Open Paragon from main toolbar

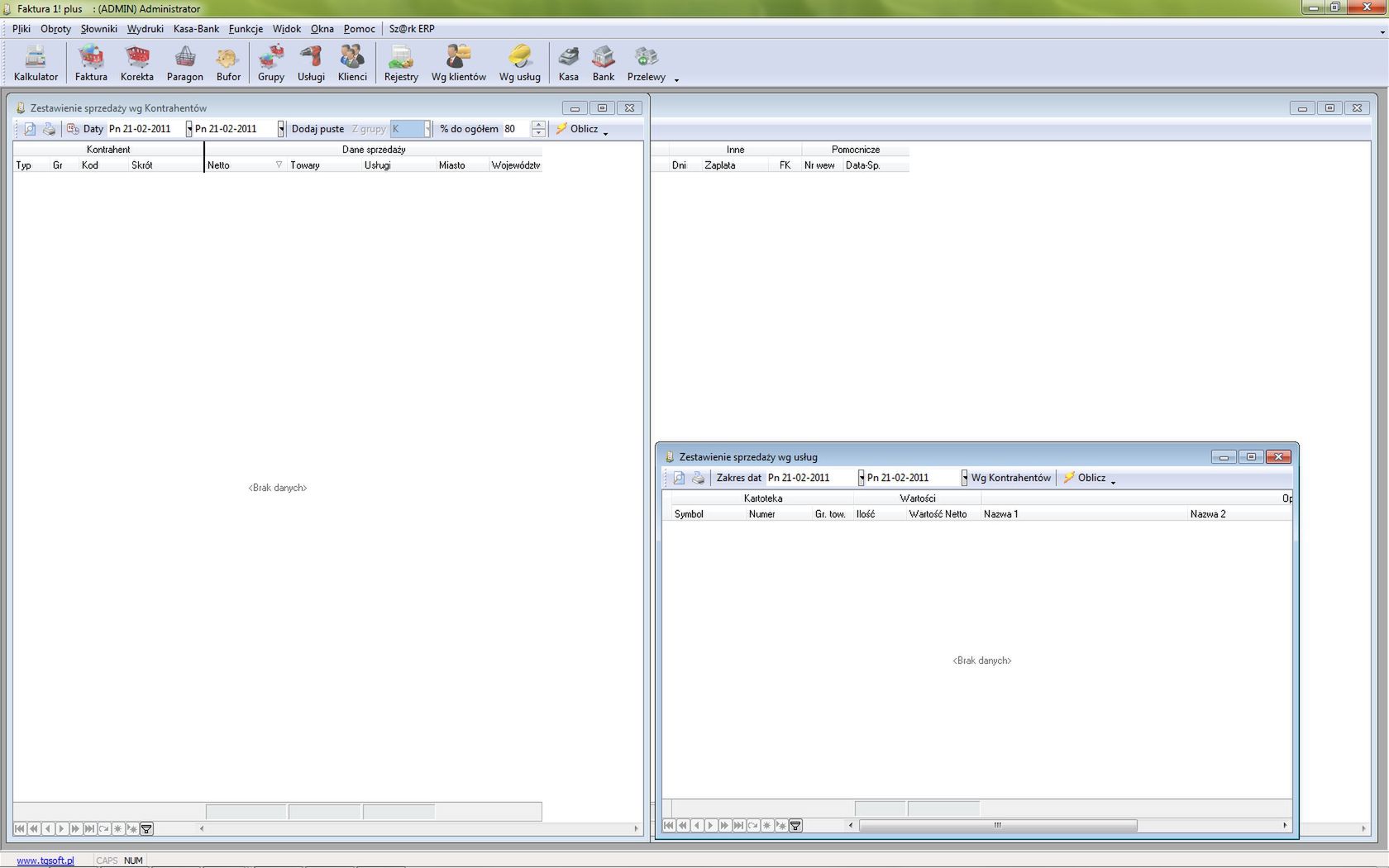point(185,64)
